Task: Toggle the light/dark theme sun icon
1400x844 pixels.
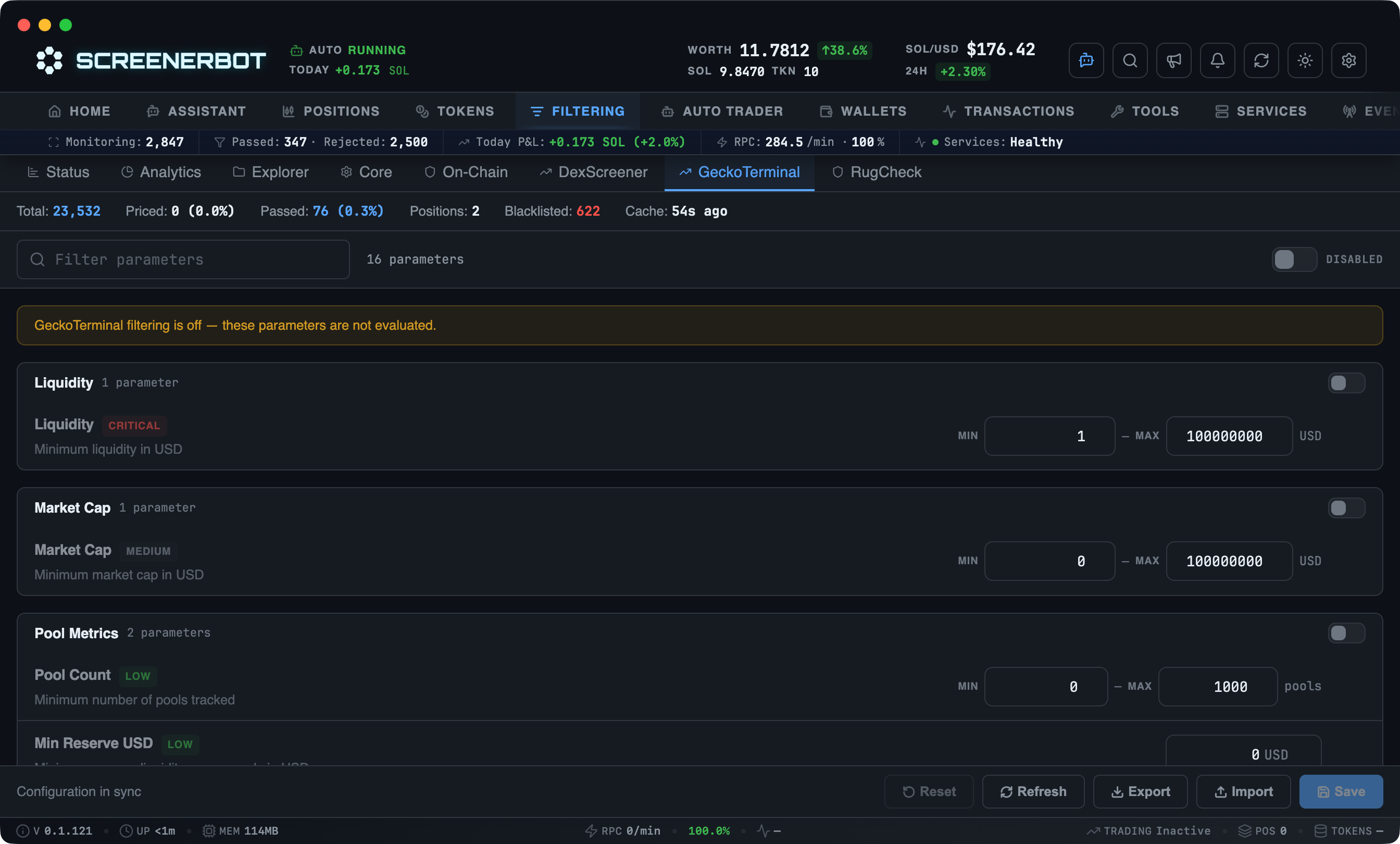Action: click(1305, 60)
